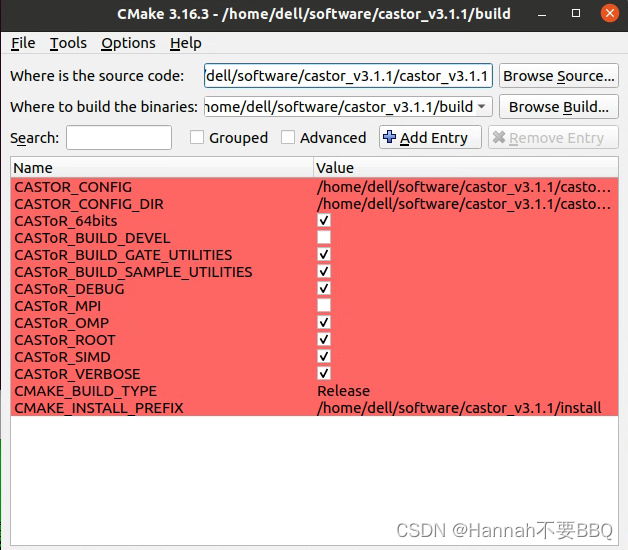Click Browse Build button
This screenshot has height=550, width=628.
click(x=559, y=107)
